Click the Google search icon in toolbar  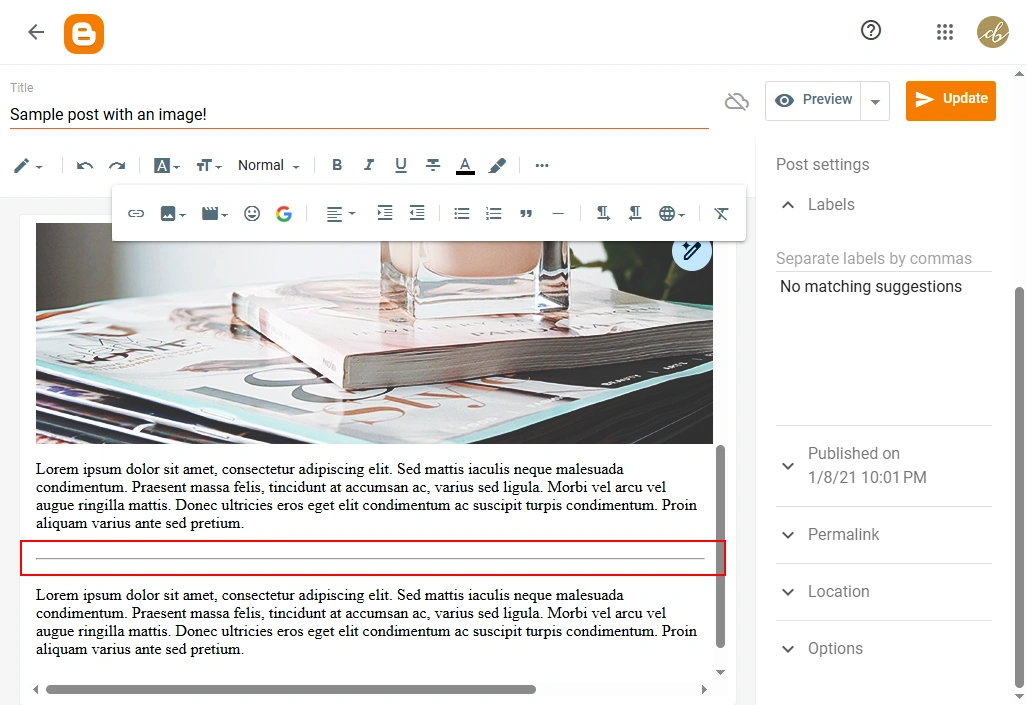point(284,213)
